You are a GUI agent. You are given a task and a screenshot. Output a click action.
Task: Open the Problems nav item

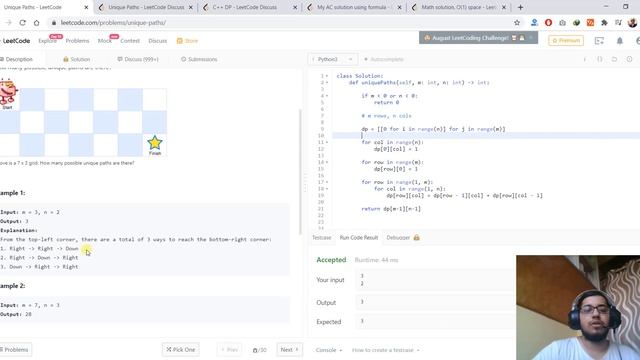[x=77, y=41]
